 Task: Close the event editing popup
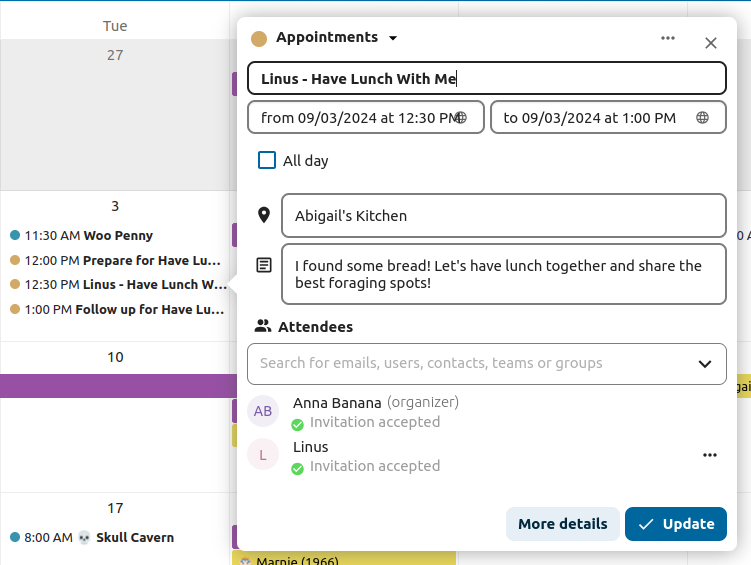point(711,43)
